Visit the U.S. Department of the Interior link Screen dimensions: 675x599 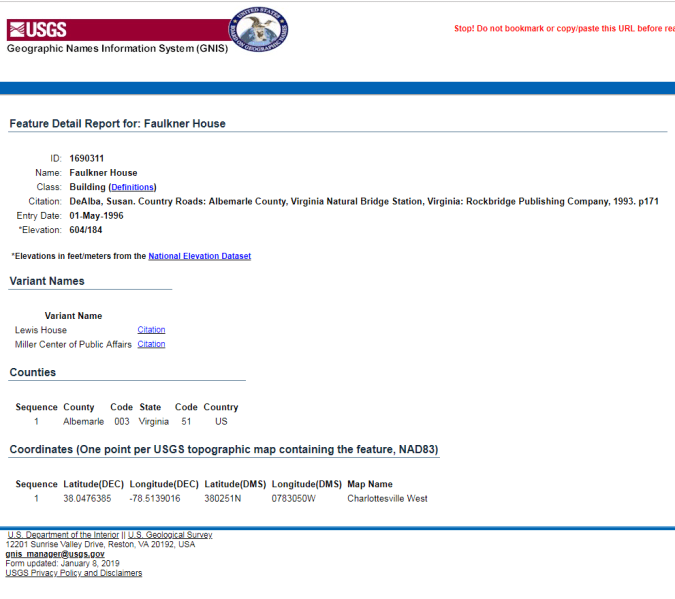click(x=64, y=535)
